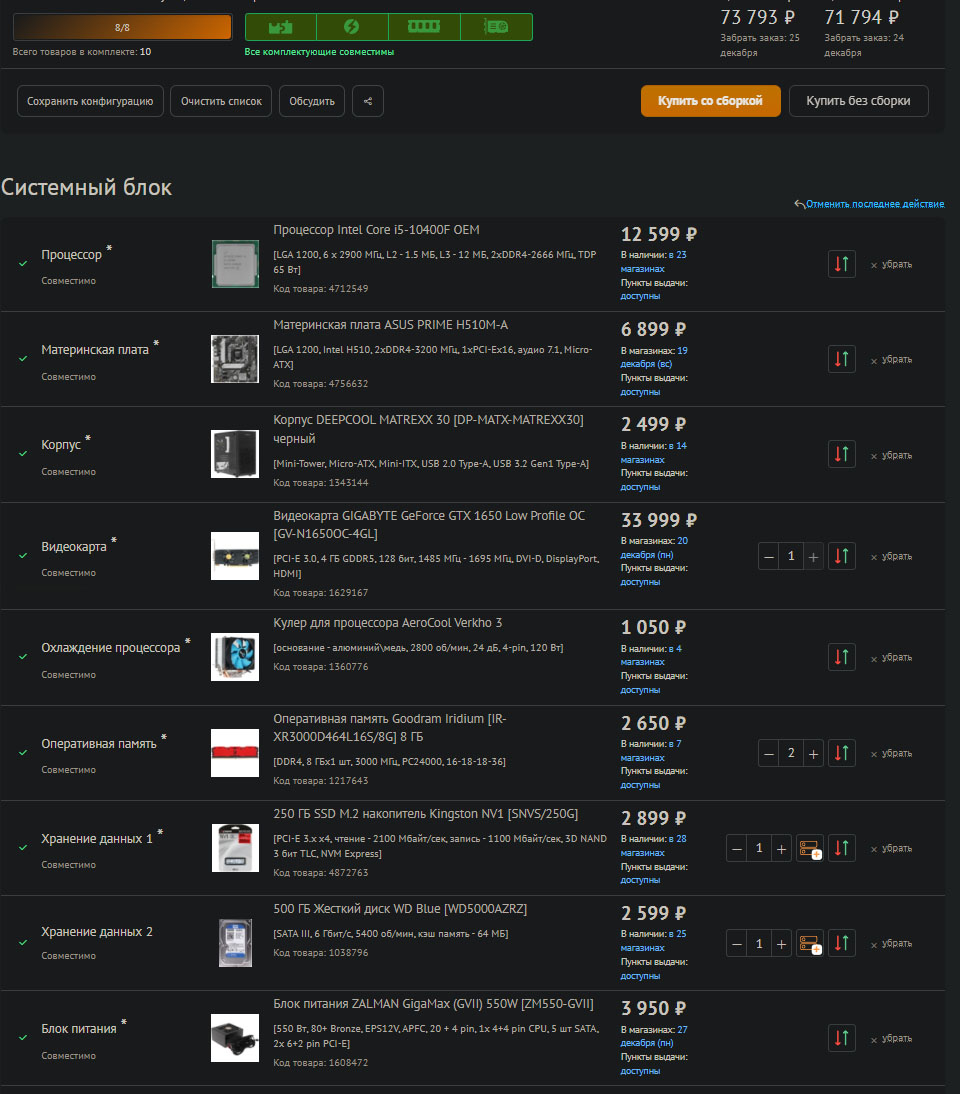The height and width of the screenshot is (1094, 960).
Task: Decrease quantity of WD Blue hard drive
Action: [737, 944]
